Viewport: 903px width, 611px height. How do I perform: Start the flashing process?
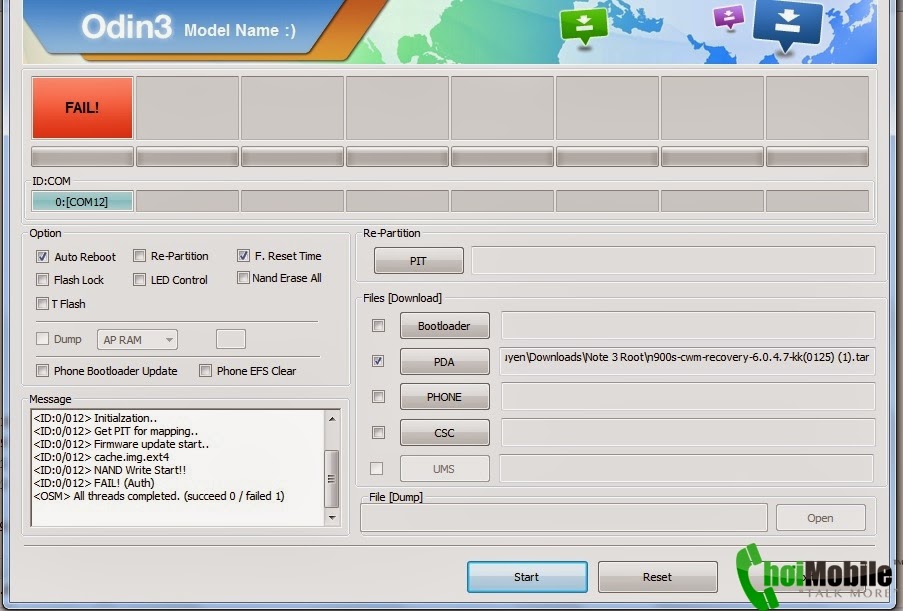527,577
